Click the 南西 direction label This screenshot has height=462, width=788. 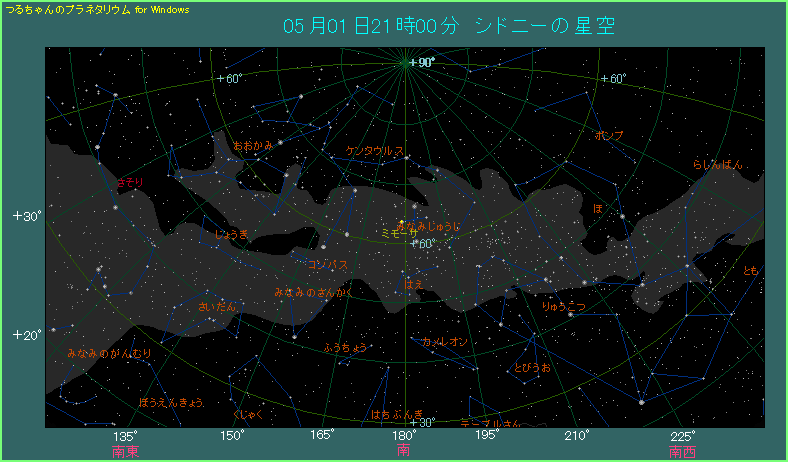[683, 452]
